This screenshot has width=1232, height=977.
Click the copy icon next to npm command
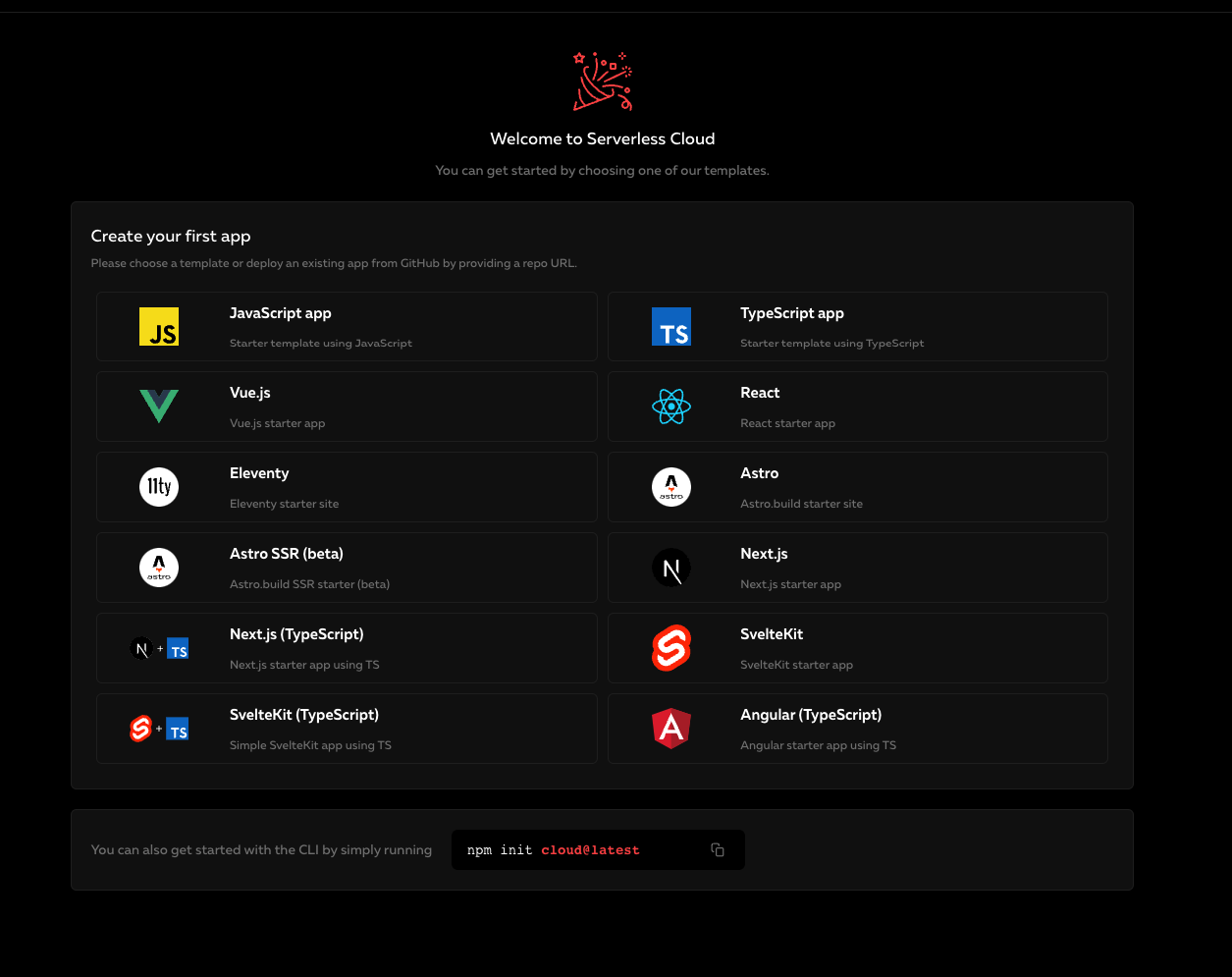pos(717,849)
